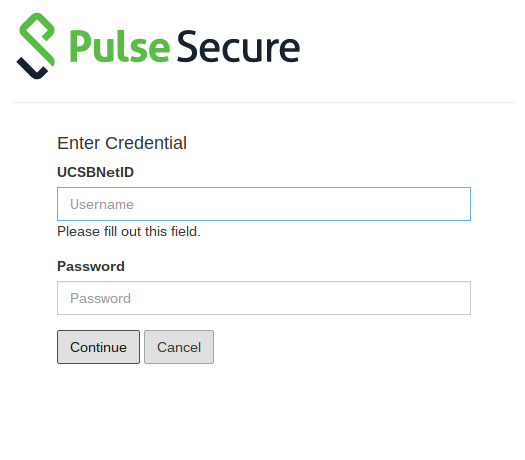Abort sign-in with the Cancel button
Image resolution: width=525 pixels, height=460 pixels.
[x=179, y=347]
